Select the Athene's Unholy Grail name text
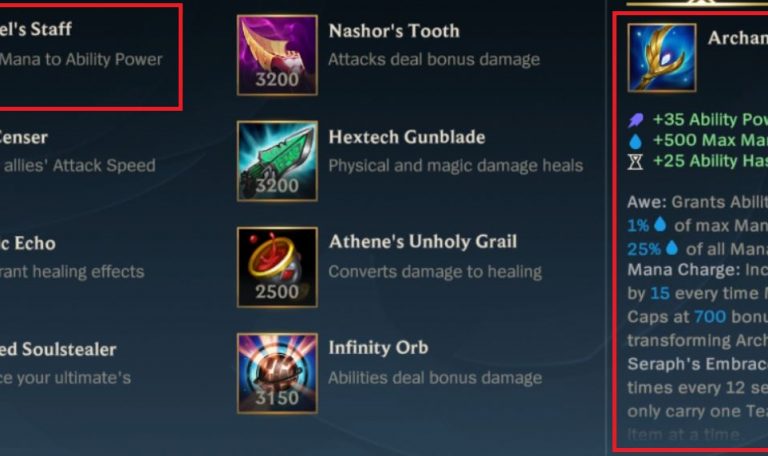Viewport: 768px width, 456px height. tap(423, 242)
